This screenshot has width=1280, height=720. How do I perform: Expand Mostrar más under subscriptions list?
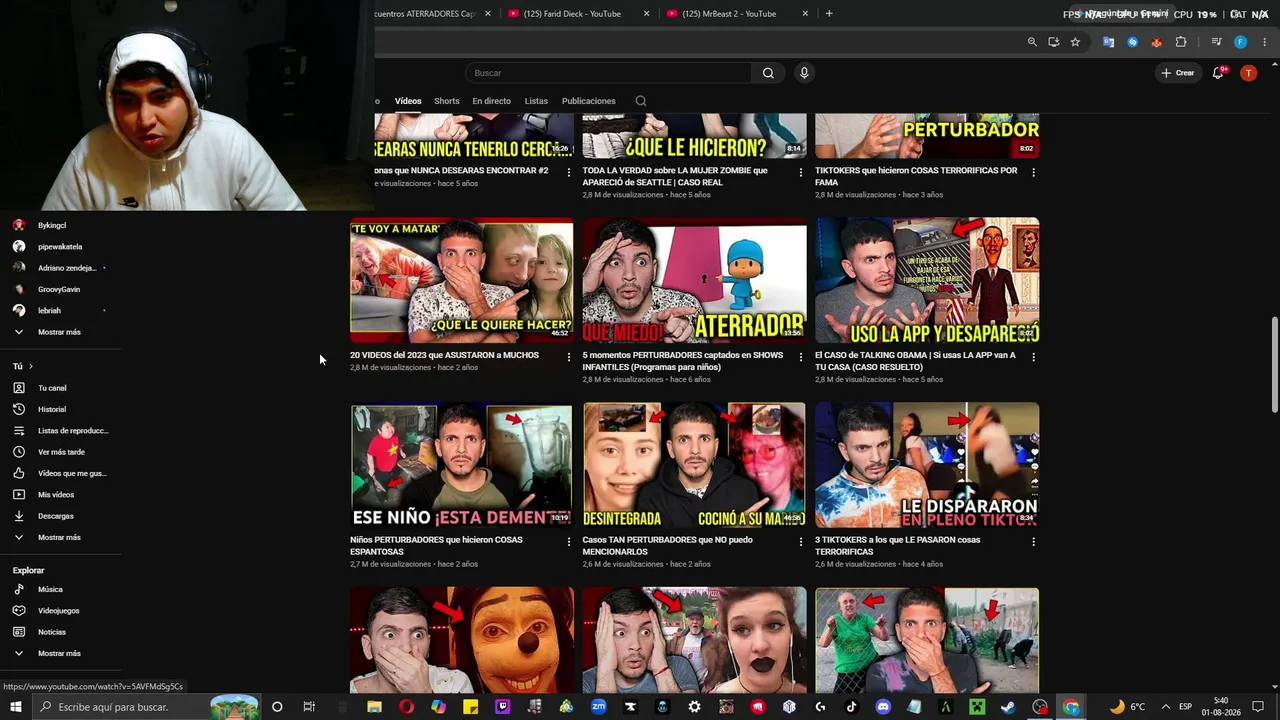(59, 332)
